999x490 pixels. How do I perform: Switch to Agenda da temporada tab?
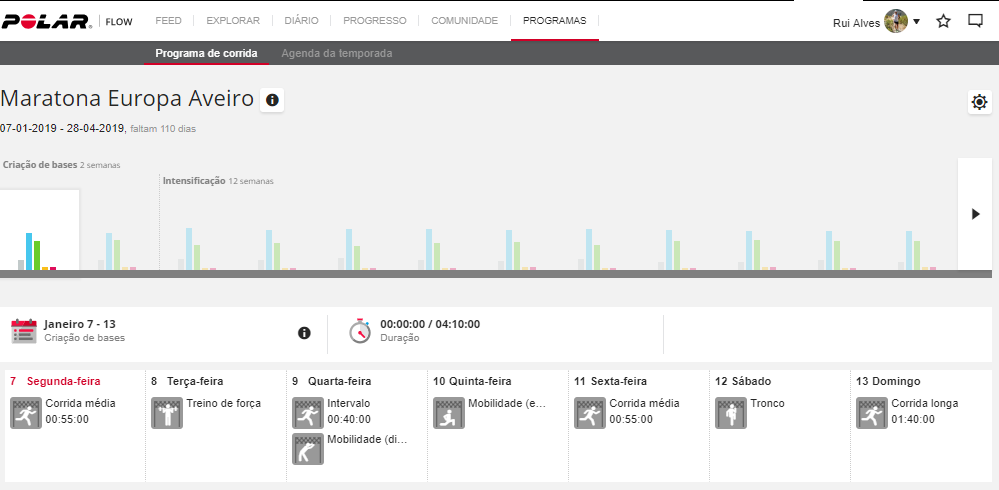(x=336, y=53)
